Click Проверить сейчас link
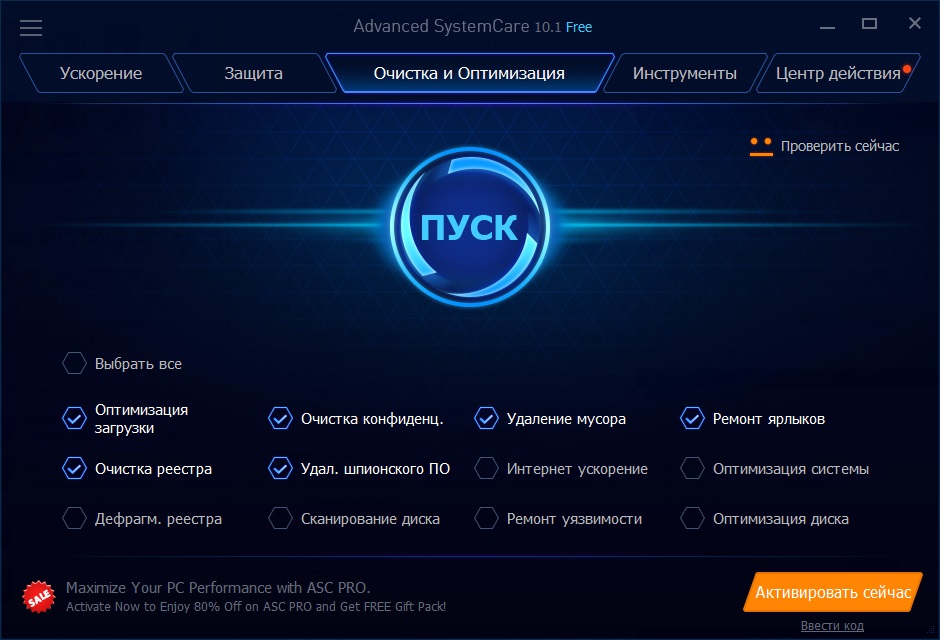Image resolution: width=940 pixels, height=640 pixels. 840,146
